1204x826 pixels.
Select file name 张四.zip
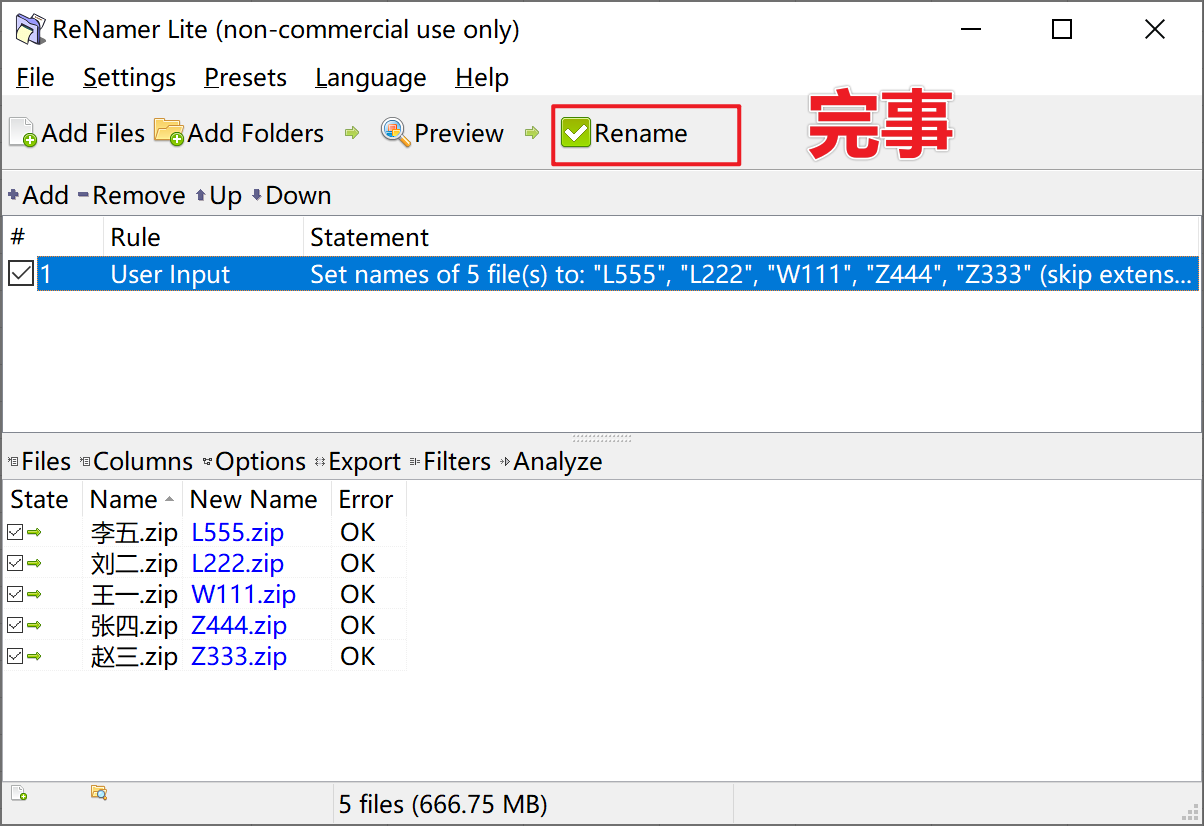click(x=134, y=625)
